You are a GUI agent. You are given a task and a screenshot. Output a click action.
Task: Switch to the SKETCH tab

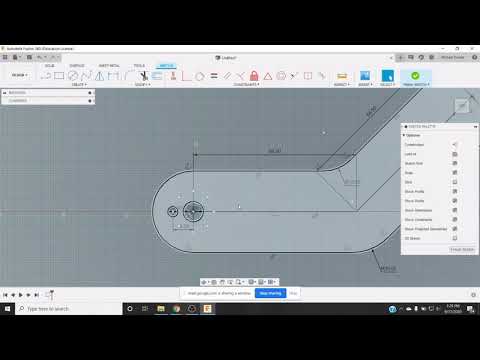pyautogui.click(x=166, y=66)
